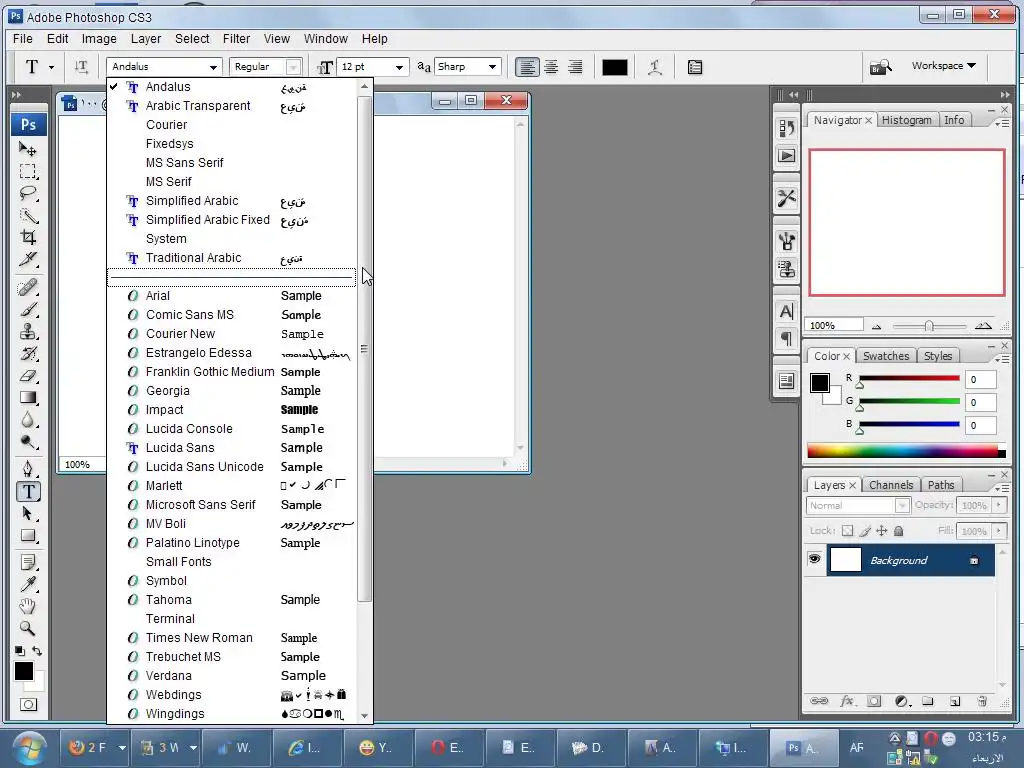Choose Georgia from font list
This screenshot has width=1024, height=768.
click(x=232, y=391)
